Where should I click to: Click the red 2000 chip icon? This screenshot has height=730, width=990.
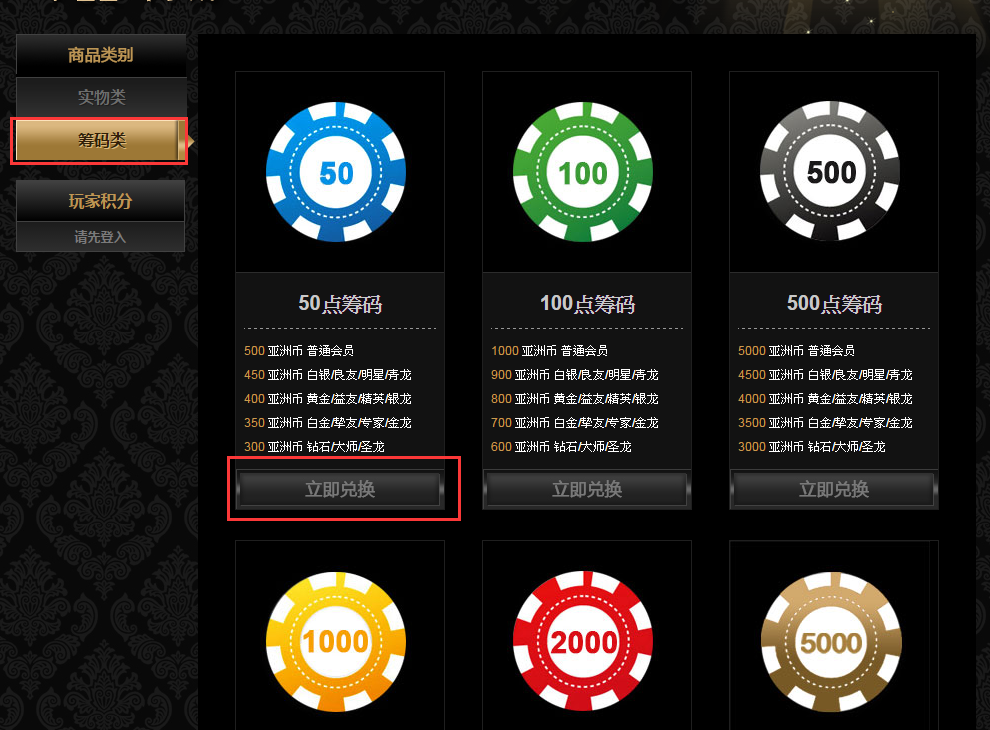(x=583, y=641)
